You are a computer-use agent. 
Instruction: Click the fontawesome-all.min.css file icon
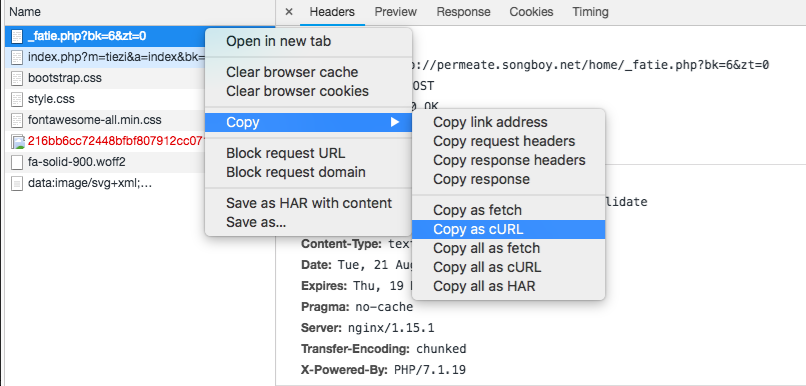17,120
